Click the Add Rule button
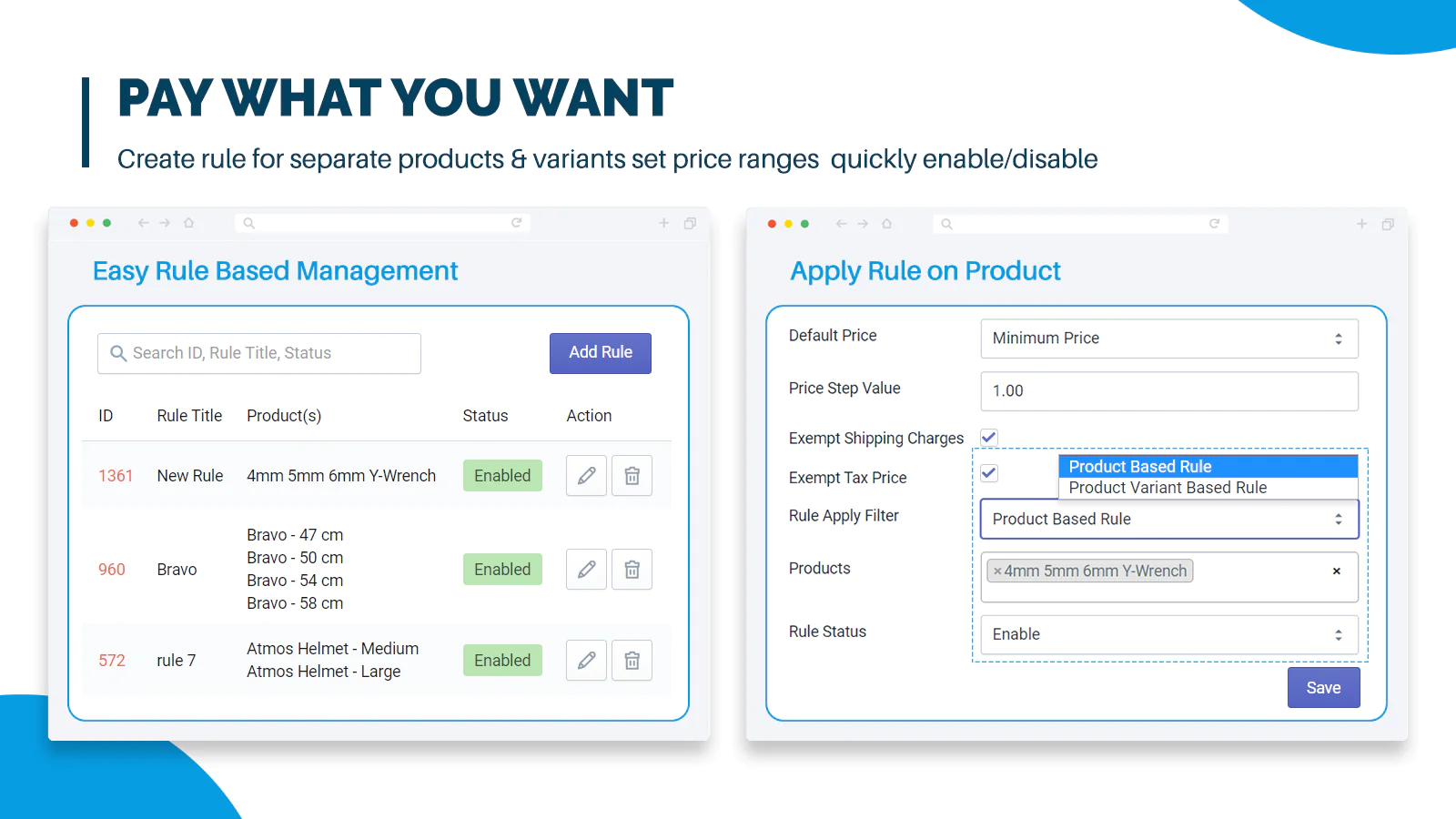 [601, 353]
